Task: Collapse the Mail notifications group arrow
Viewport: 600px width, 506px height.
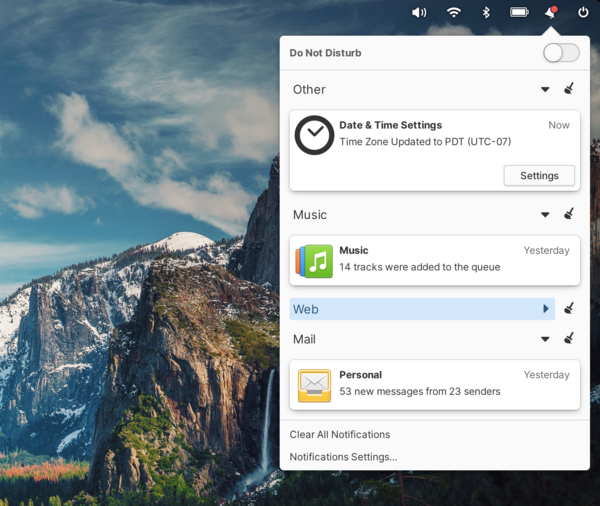Action: click(x=545, y=339)
